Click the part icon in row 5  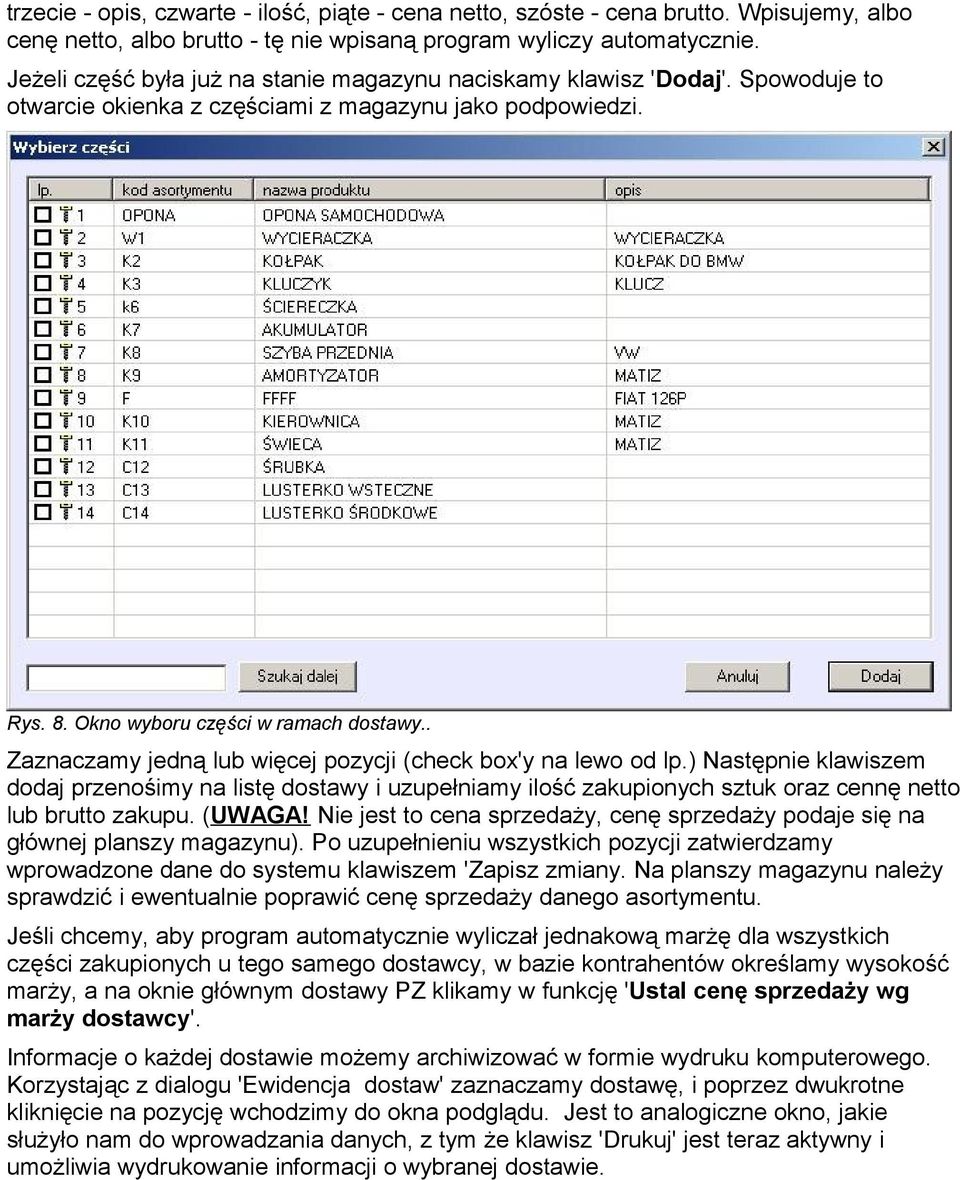click(x=66, y=306)
